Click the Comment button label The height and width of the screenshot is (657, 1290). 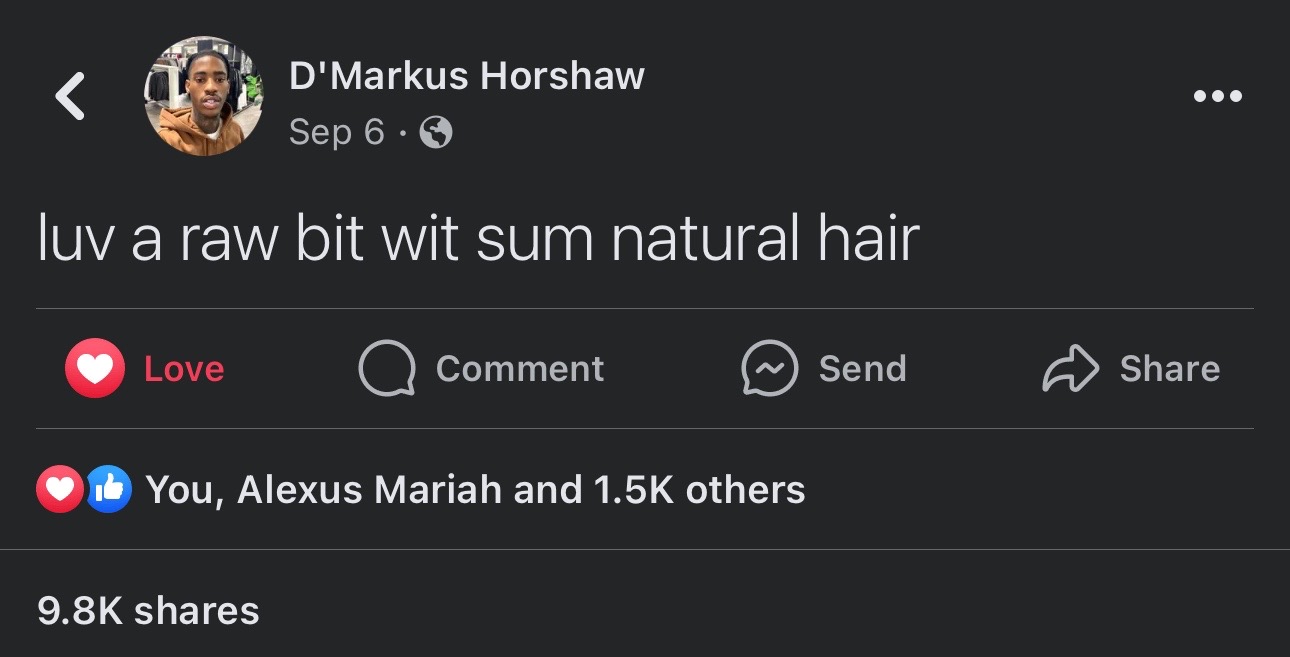coord(520,369)
